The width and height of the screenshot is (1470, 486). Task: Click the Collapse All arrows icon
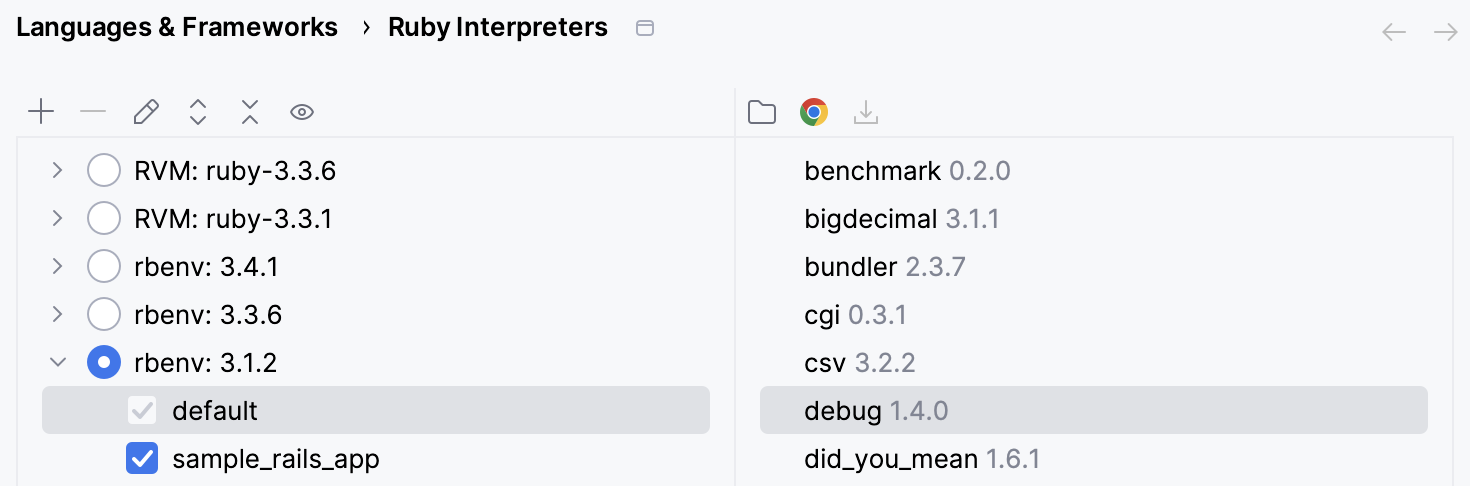tap(250, 112)
